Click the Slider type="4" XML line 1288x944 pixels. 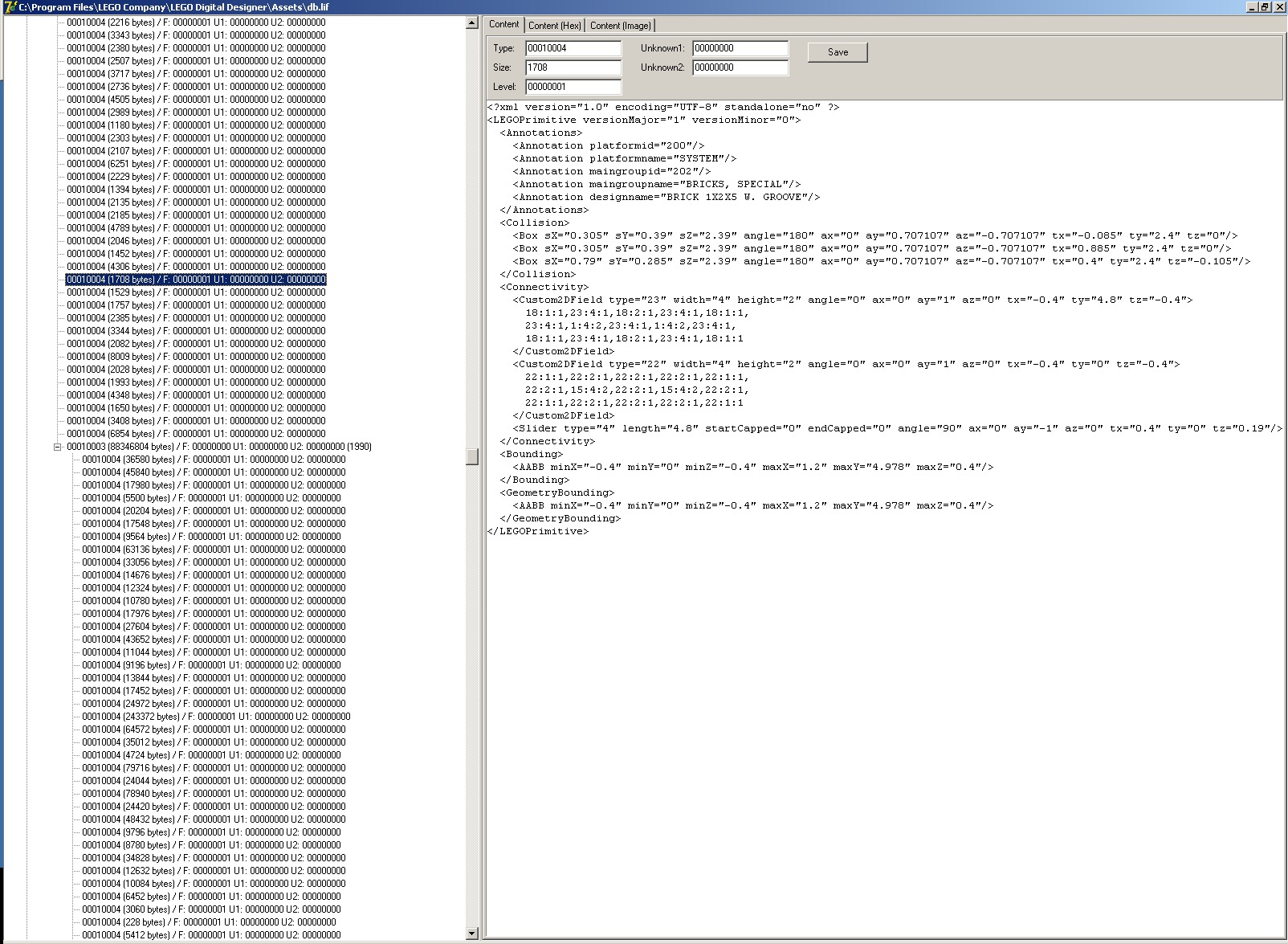(898, 428)
